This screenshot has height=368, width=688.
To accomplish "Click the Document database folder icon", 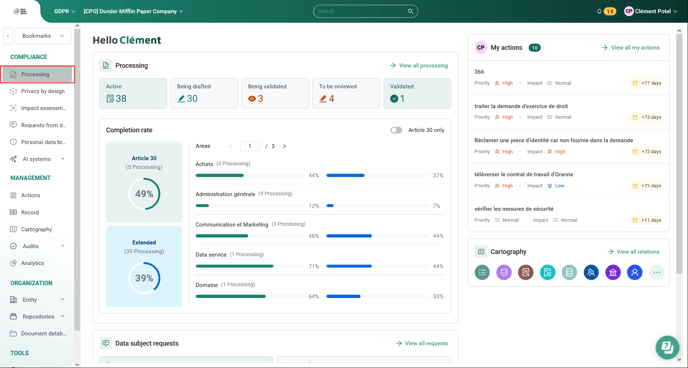I will [13, 333].
